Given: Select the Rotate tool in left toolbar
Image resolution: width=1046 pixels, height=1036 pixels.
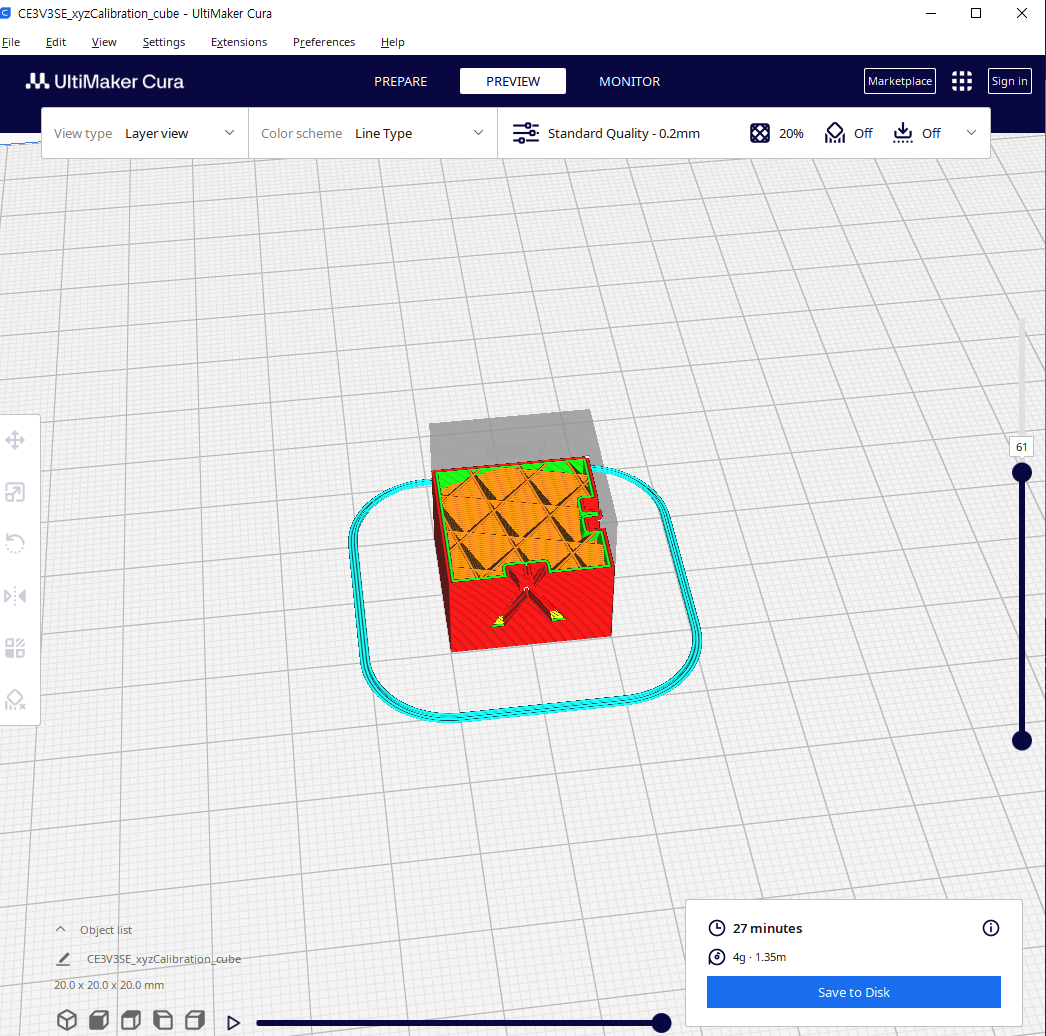Looking at the screenshot, I should [15, 544].
